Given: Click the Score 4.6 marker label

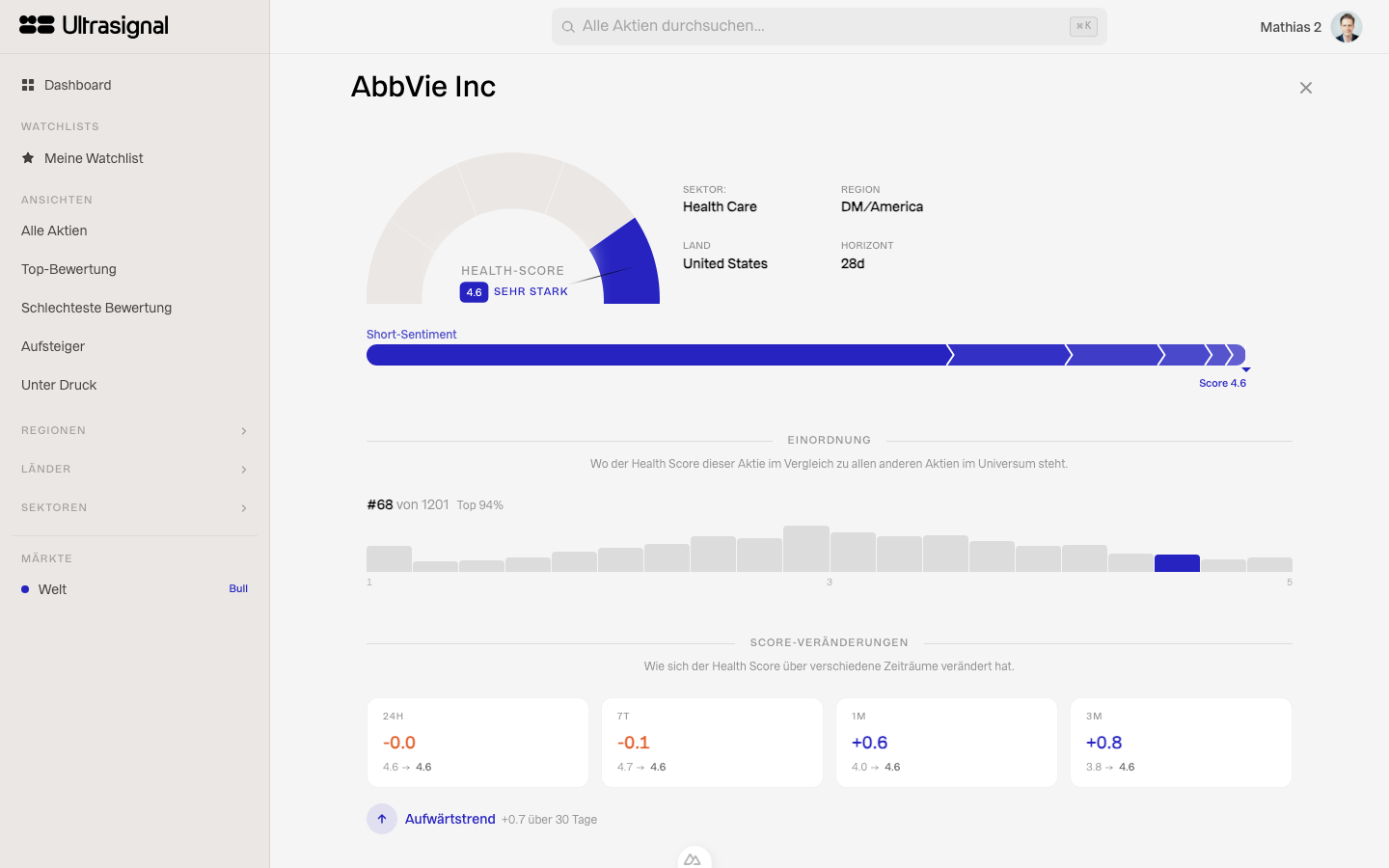Looking at the screenshot, I should click(x=1222, y=383).
